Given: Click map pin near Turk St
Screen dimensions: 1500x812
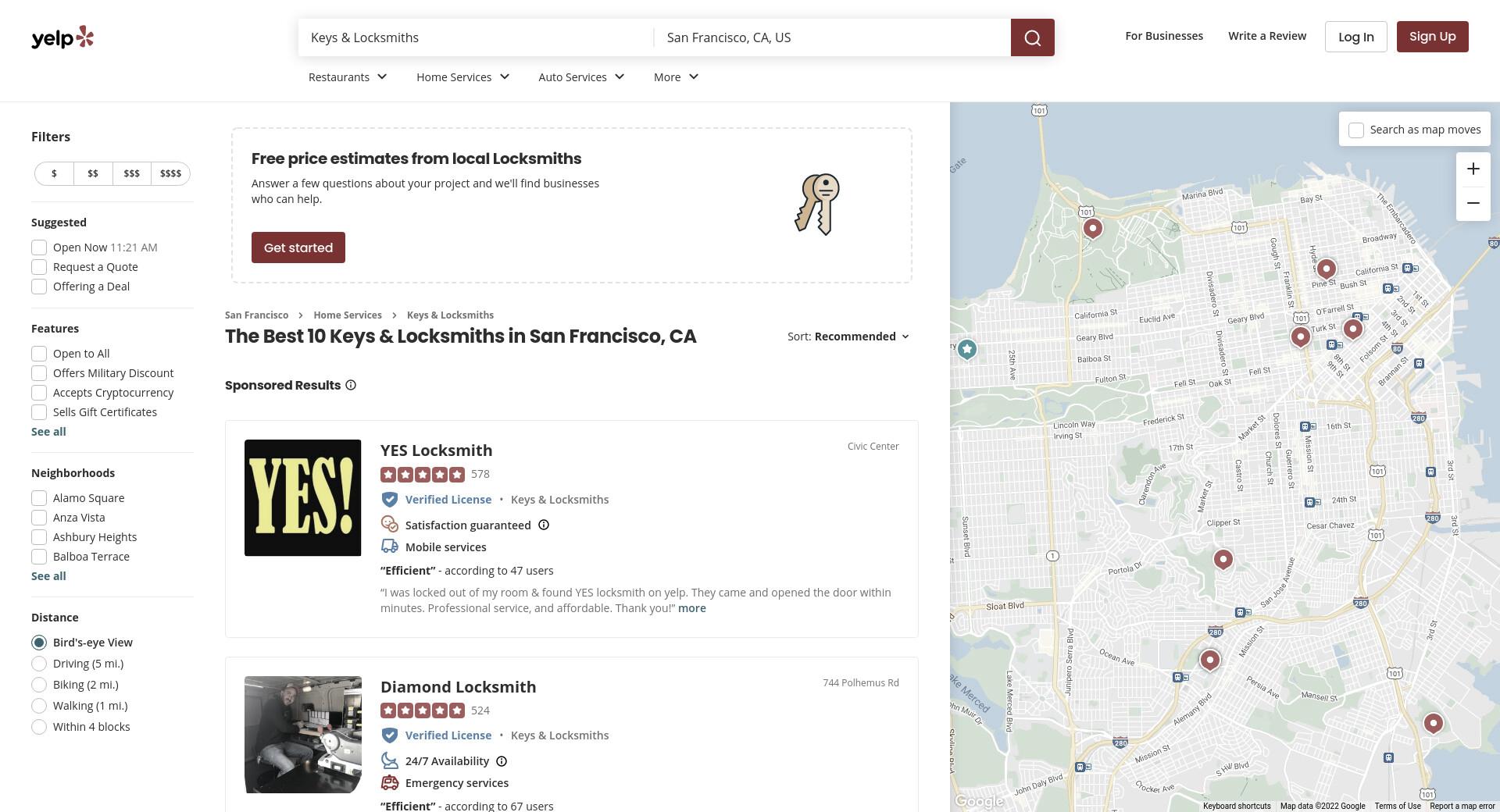Looking at the screenshot, I should click(x=1300, y=337).
